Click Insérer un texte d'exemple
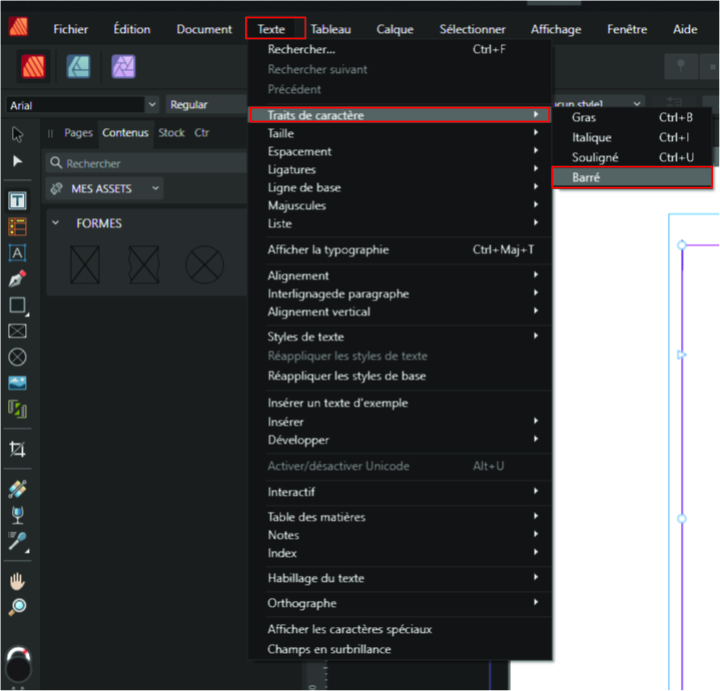 coord(399,403)
